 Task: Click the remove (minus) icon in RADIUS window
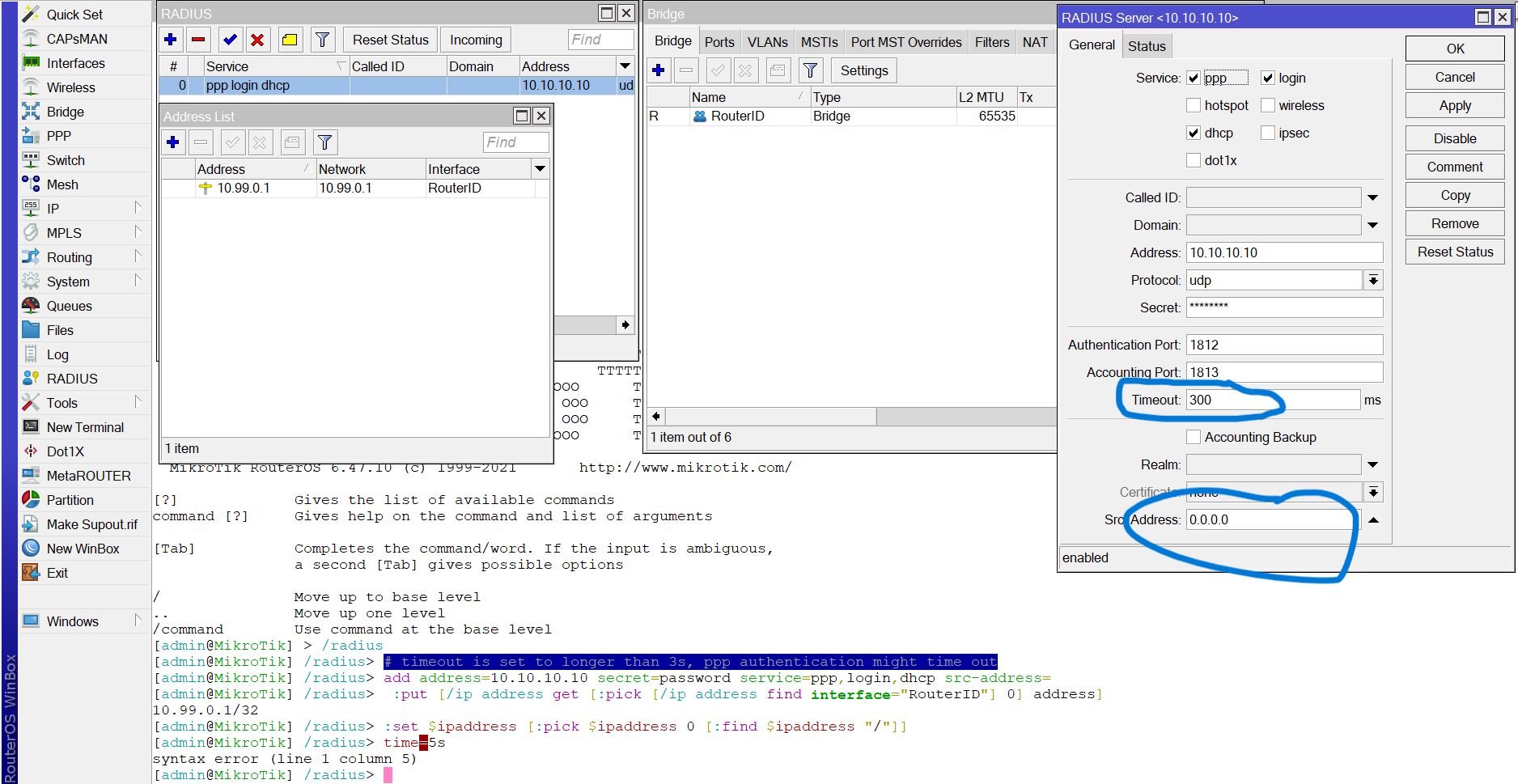coord(198,40)
